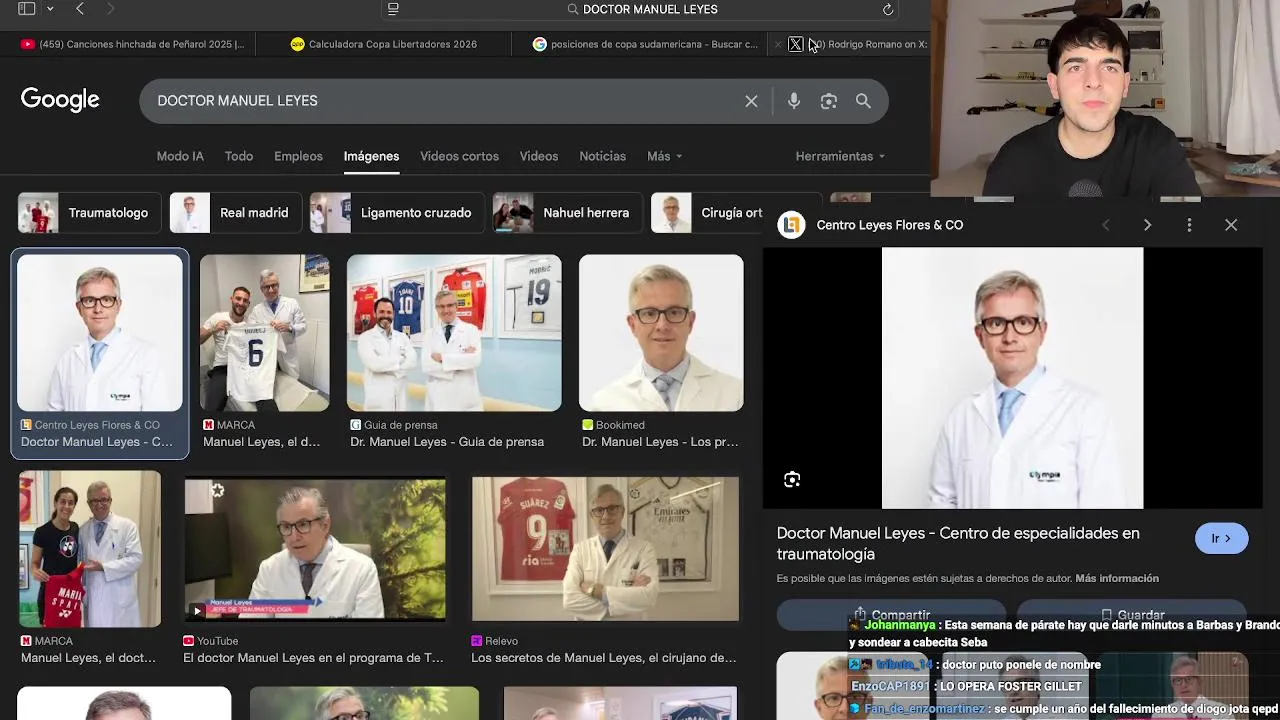Viewport: 1280px width, 720px height.
Task: Clear the search box with X icon
Action: (751, 101)
